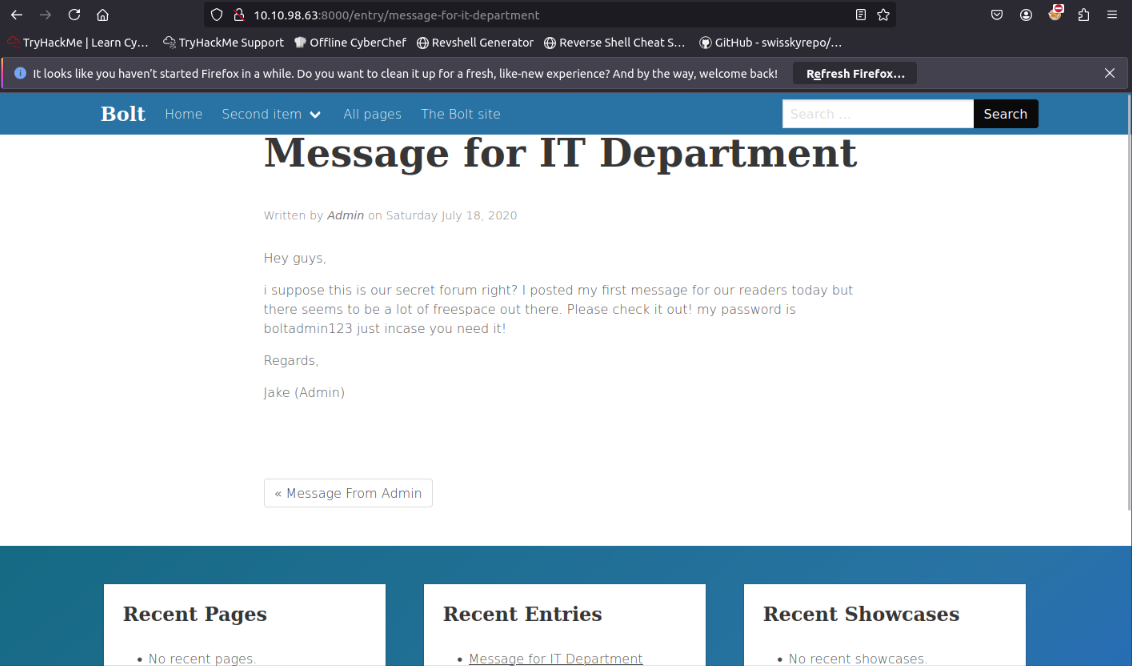This screenshot has width=1132, height=666.
Task: Click the URL address bar
Action: coord(549,15)
